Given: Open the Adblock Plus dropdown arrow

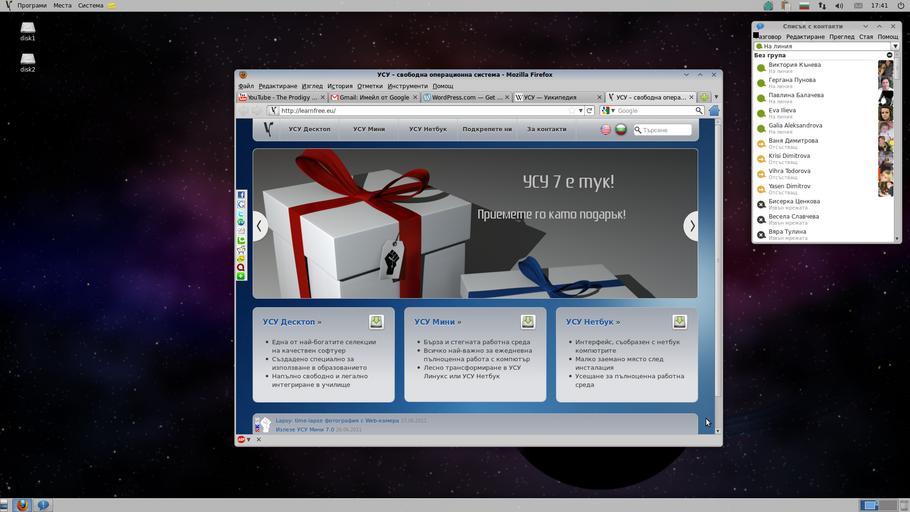Looking at the screenshot, I should 249,440.
